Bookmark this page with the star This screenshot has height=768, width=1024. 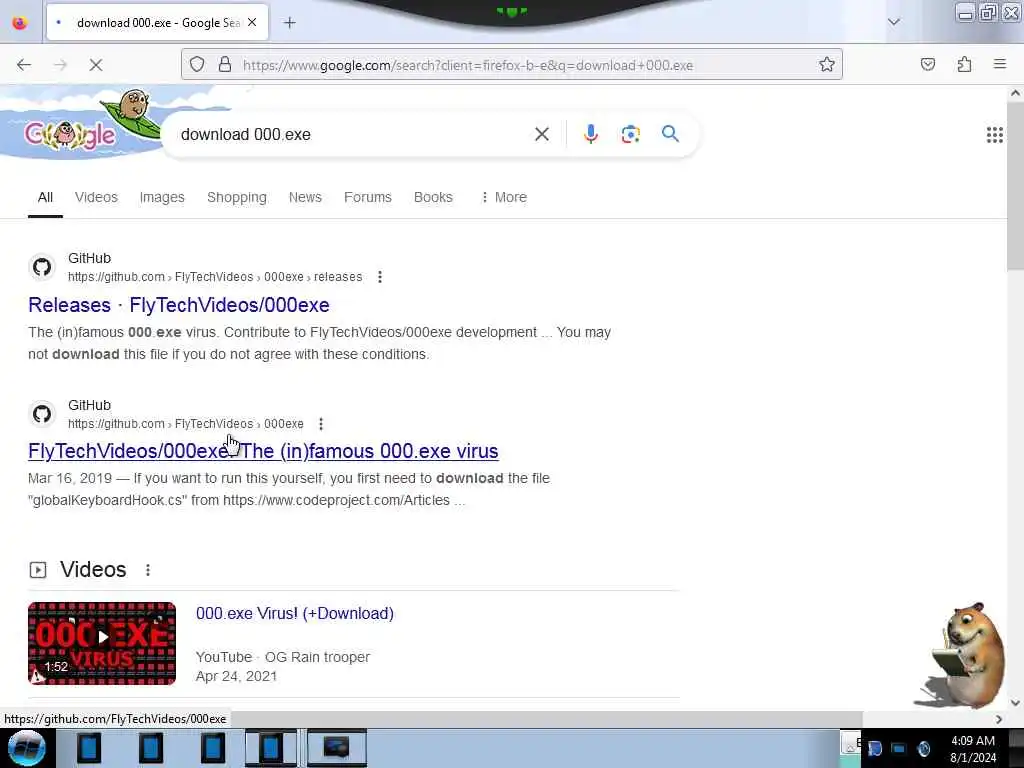click(827, 65)
